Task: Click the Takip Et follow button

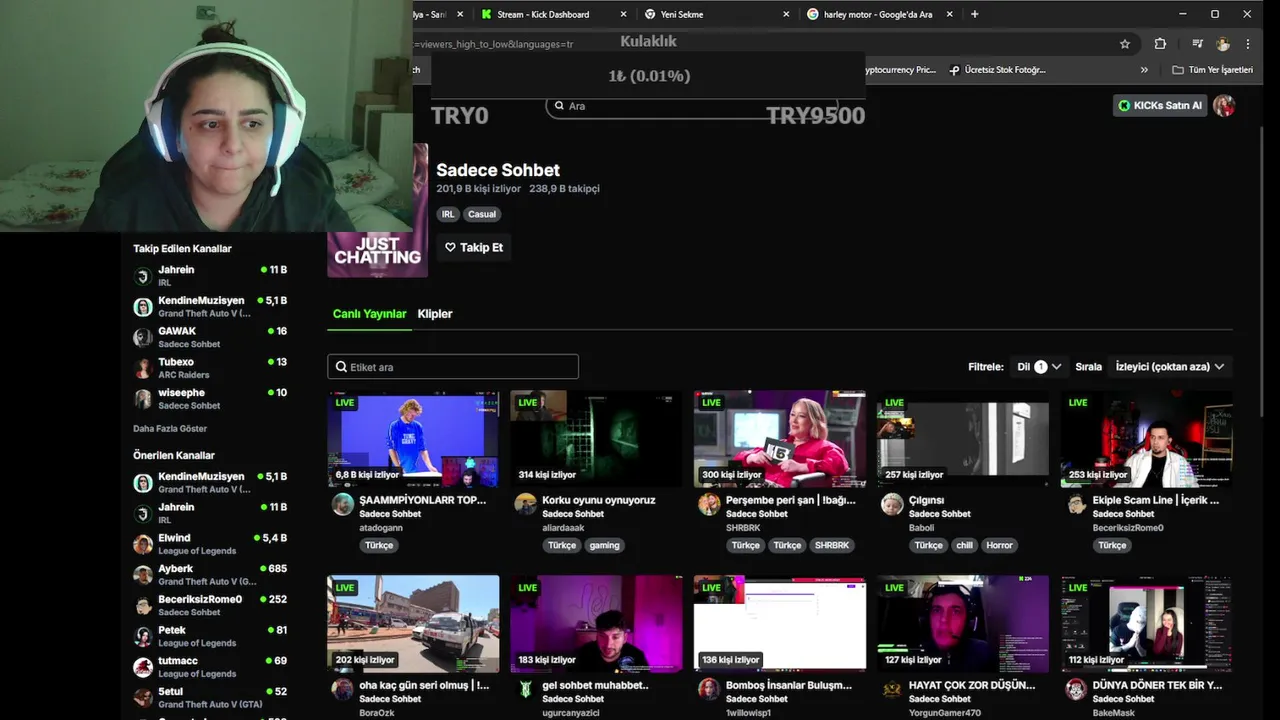Action: pyautogui.click(x=474, y=247)
